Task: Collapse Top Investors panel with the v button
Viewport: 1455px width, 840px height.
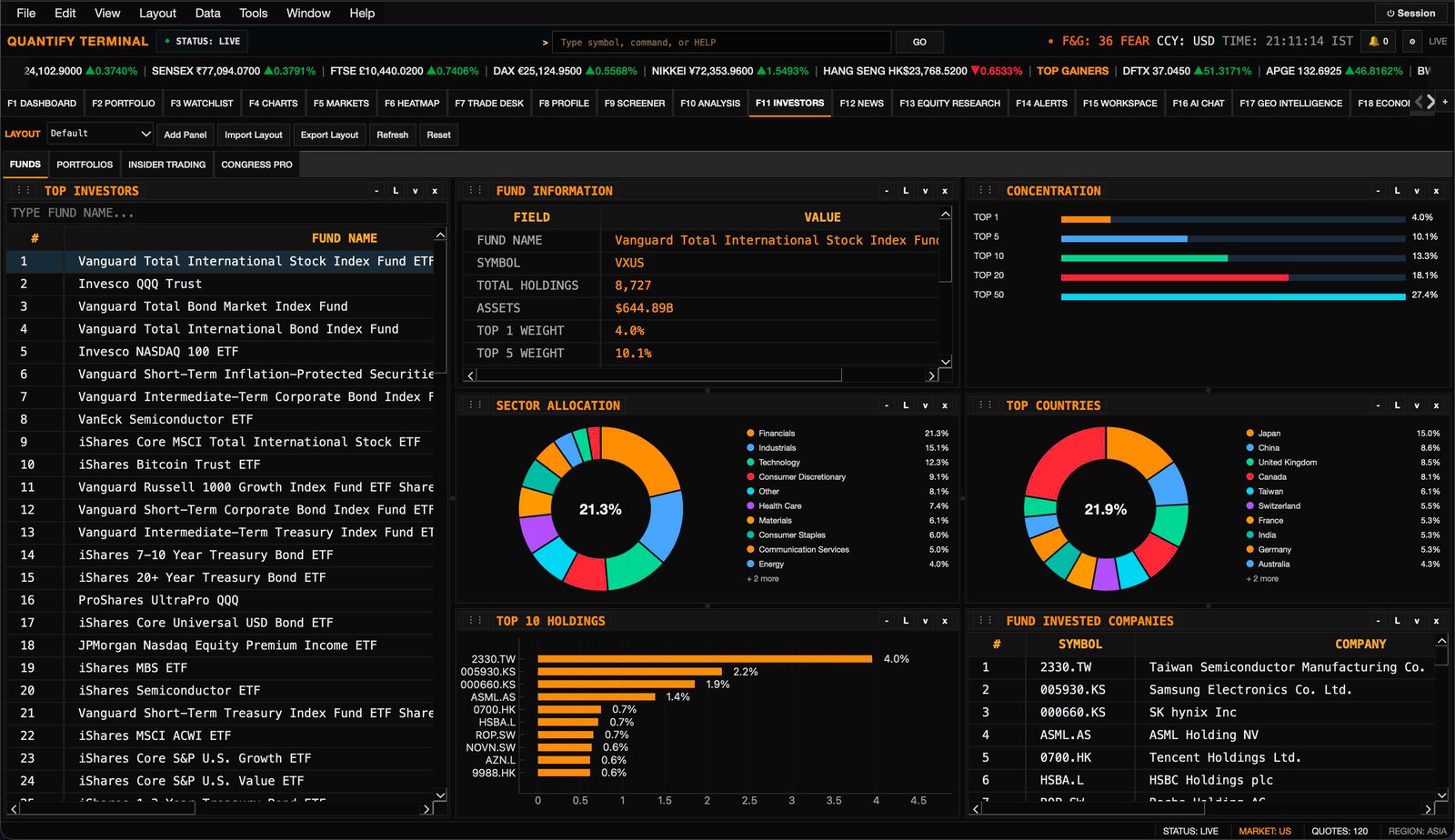Action: click(416, 191)
